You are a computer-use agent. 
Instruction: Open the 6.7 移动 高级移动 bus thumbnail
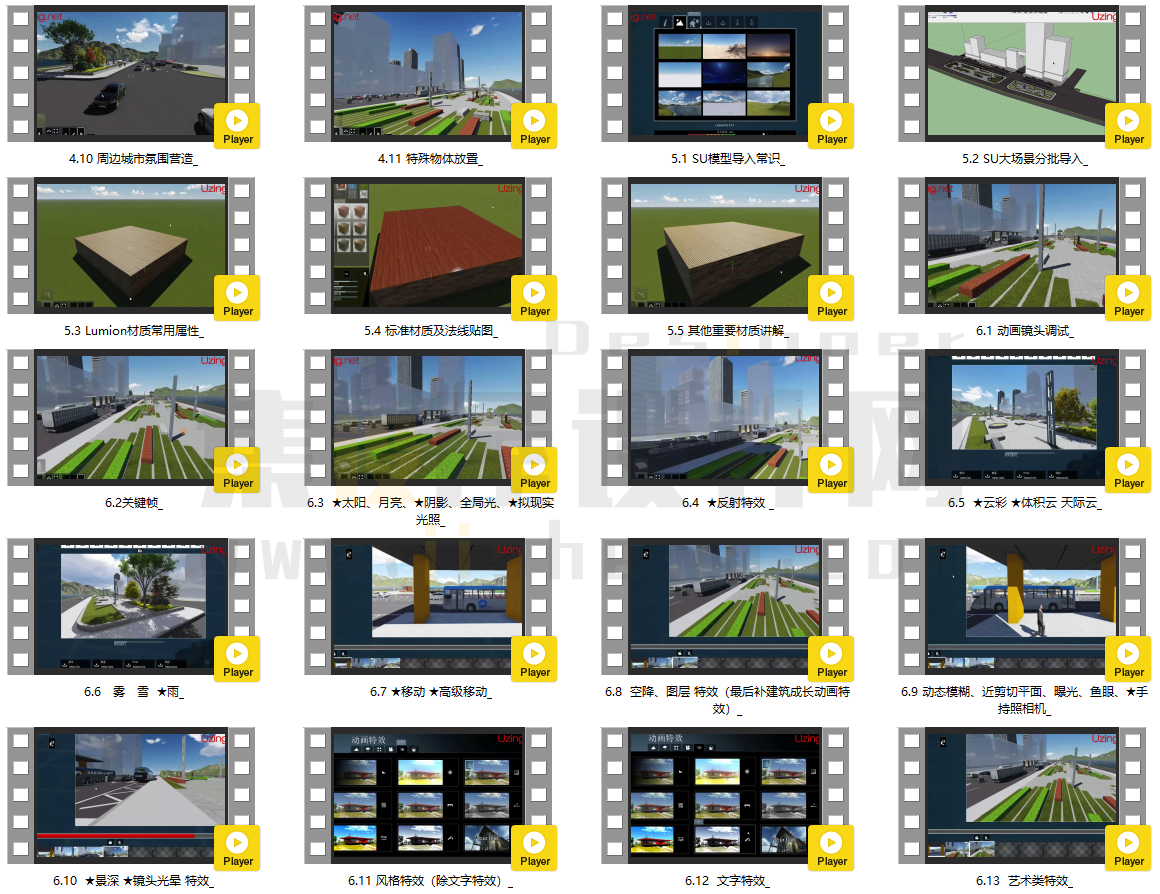click(x=428, y=606)
